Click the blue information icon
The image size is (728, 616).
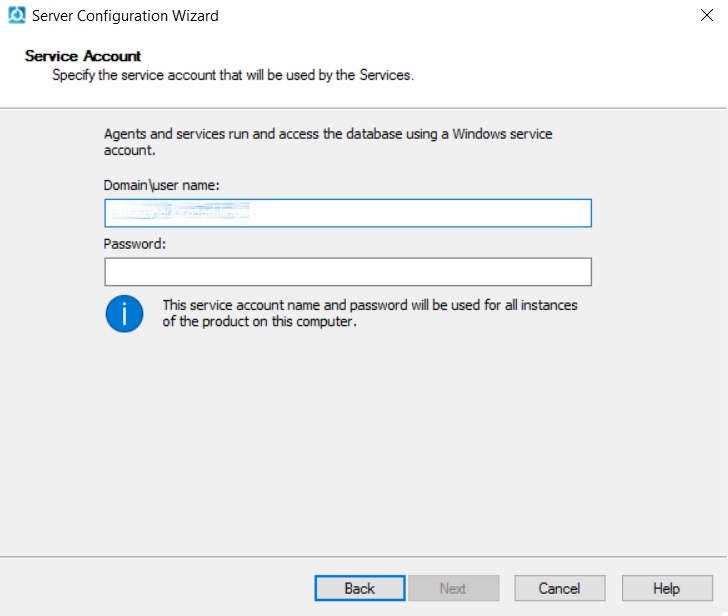click(124, 313)
